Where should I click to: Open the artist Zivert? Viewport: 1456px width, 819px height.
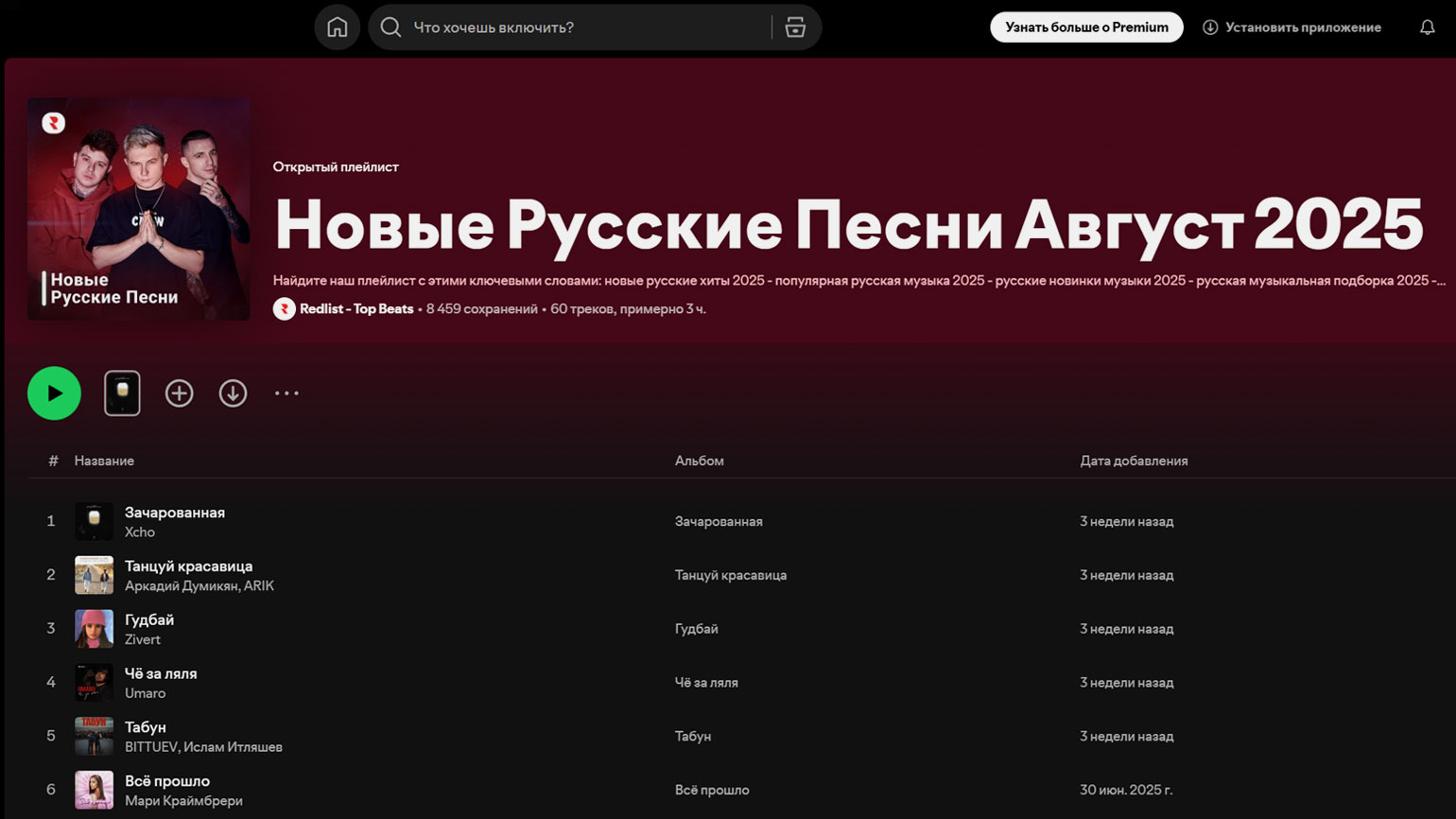[x=143, y=640]
